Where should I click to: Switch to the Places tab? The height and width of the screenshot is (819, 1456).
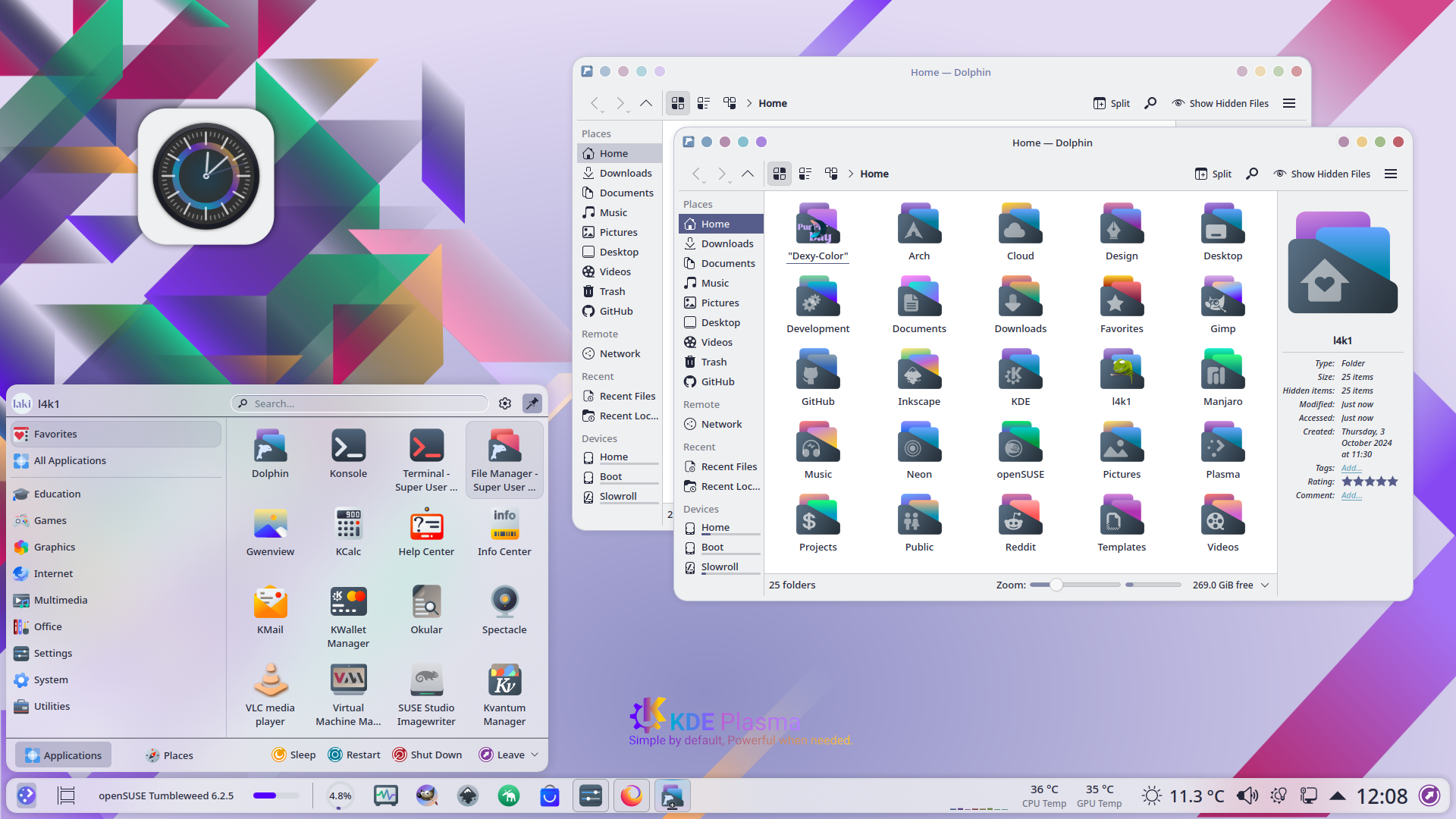[169, 755]
